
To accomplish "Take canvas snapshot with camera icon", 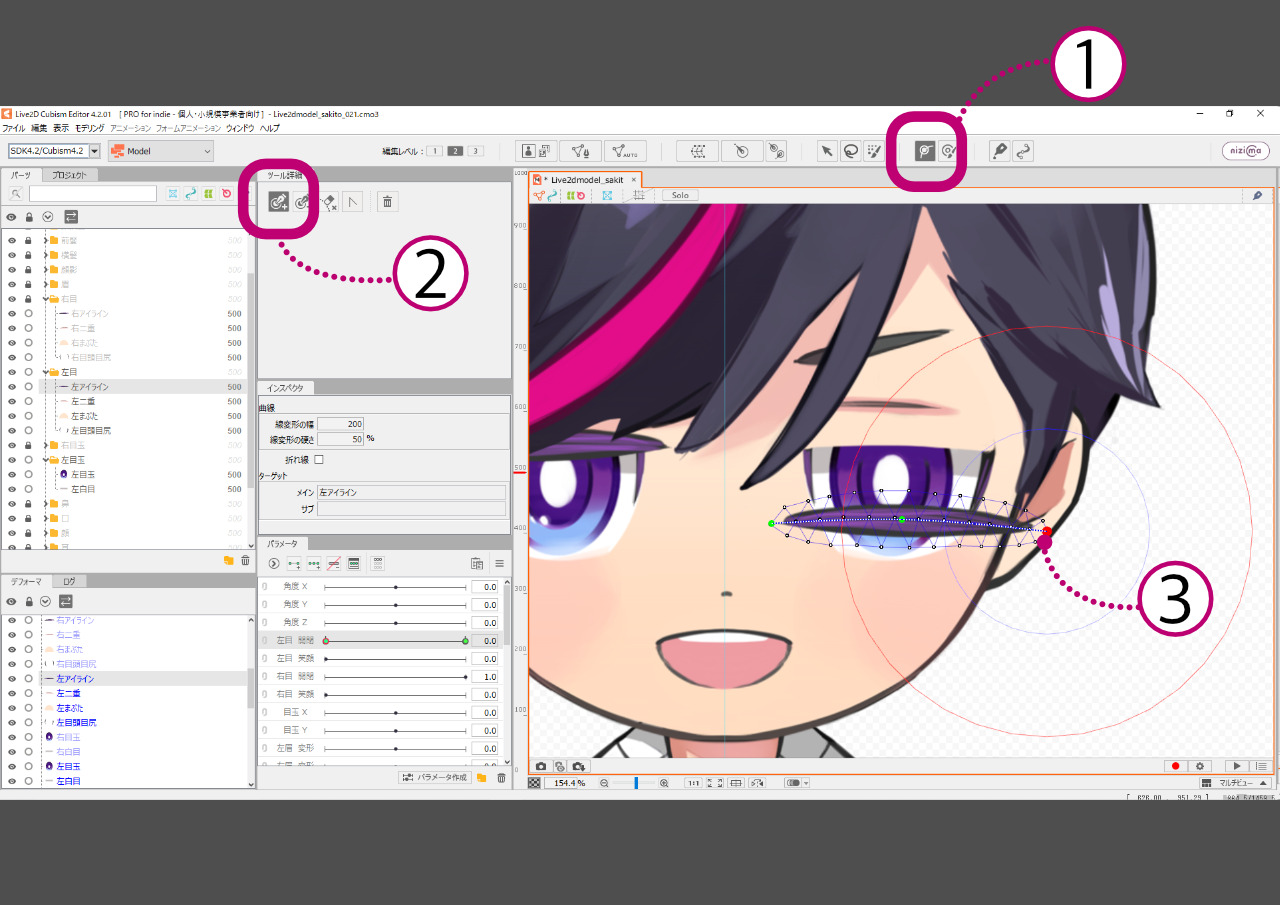I will (541, 766).
